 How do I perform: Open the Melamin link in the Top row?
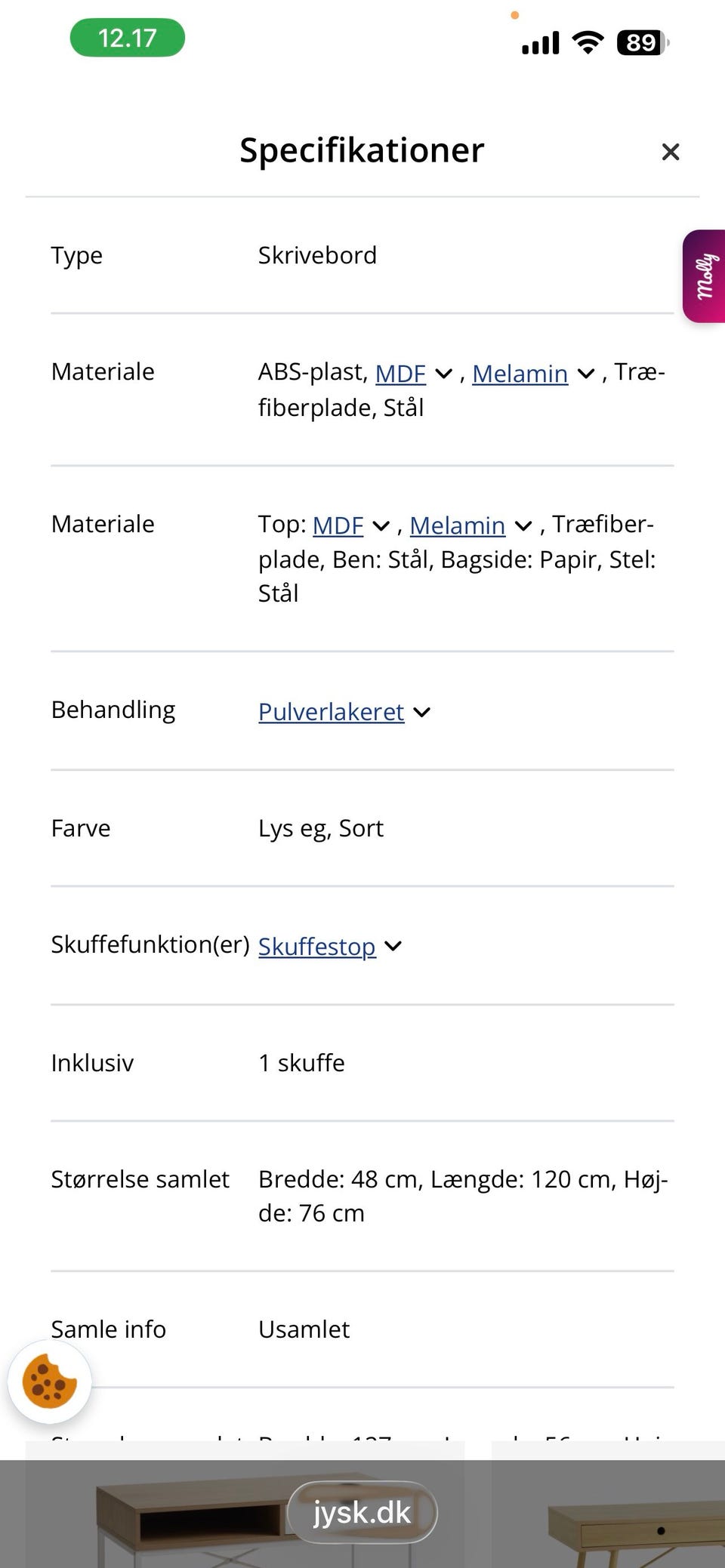pos(458,525)
